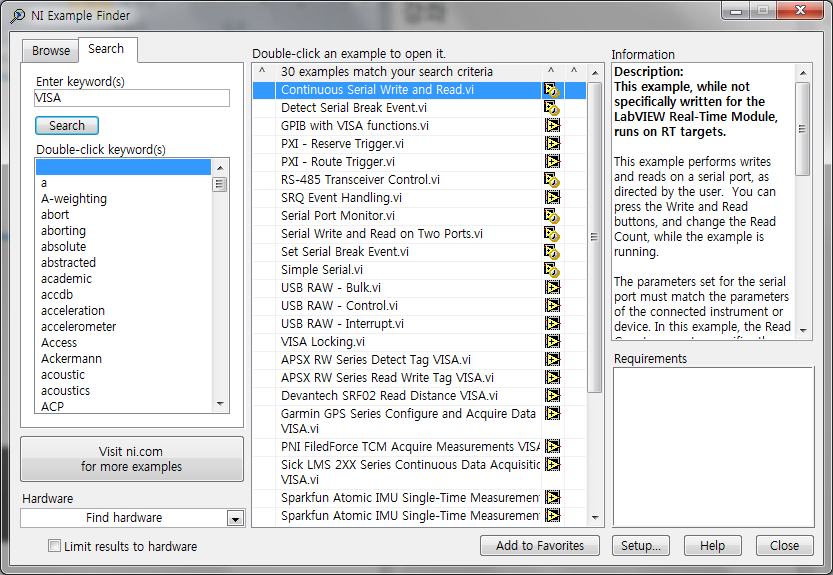The width and height of the screenshot is (833, 575).
Task: Click the results list scroll-down arrow
Action: click(595, 517)
